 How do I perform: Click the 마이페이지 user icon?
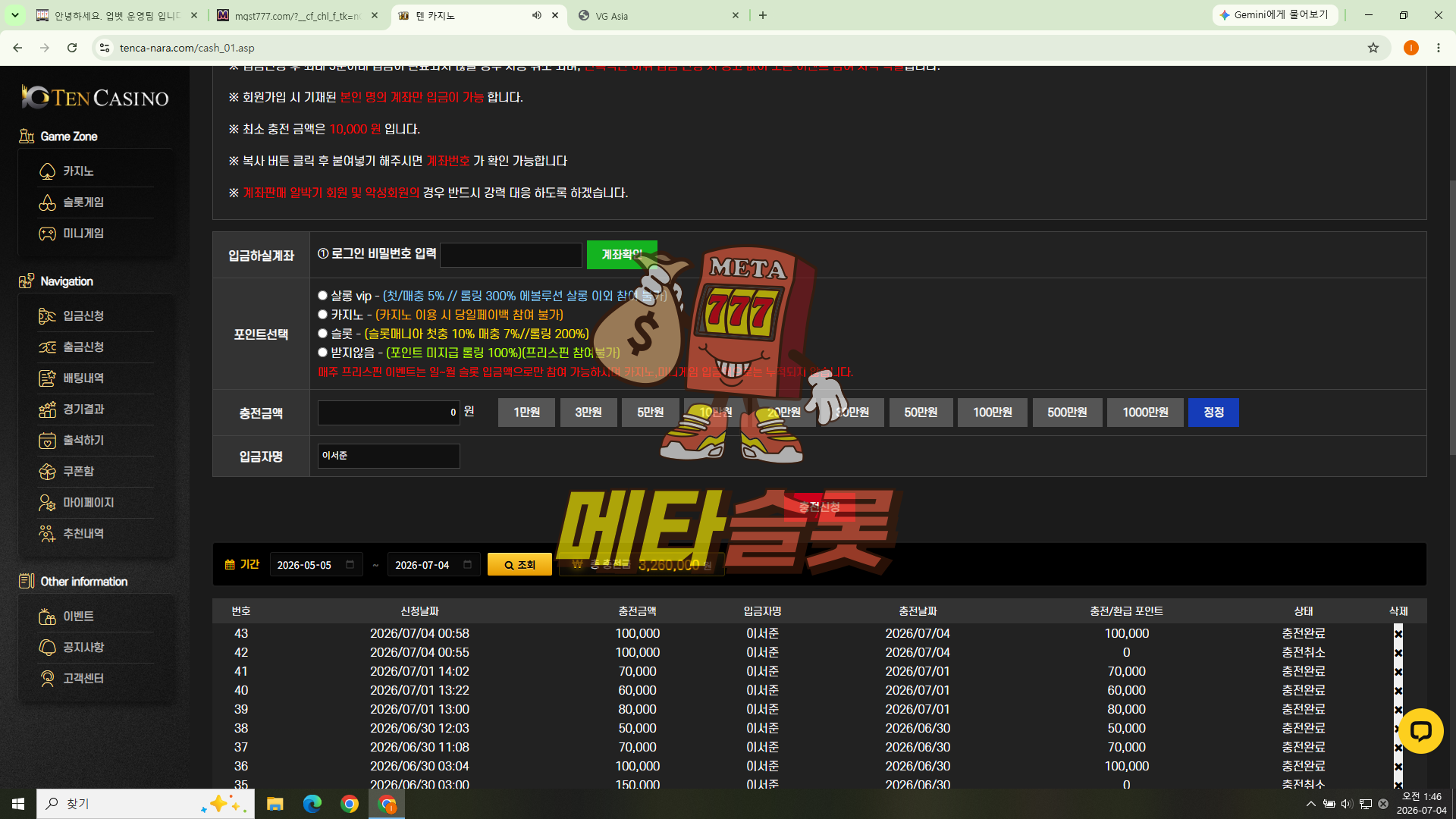47,503
